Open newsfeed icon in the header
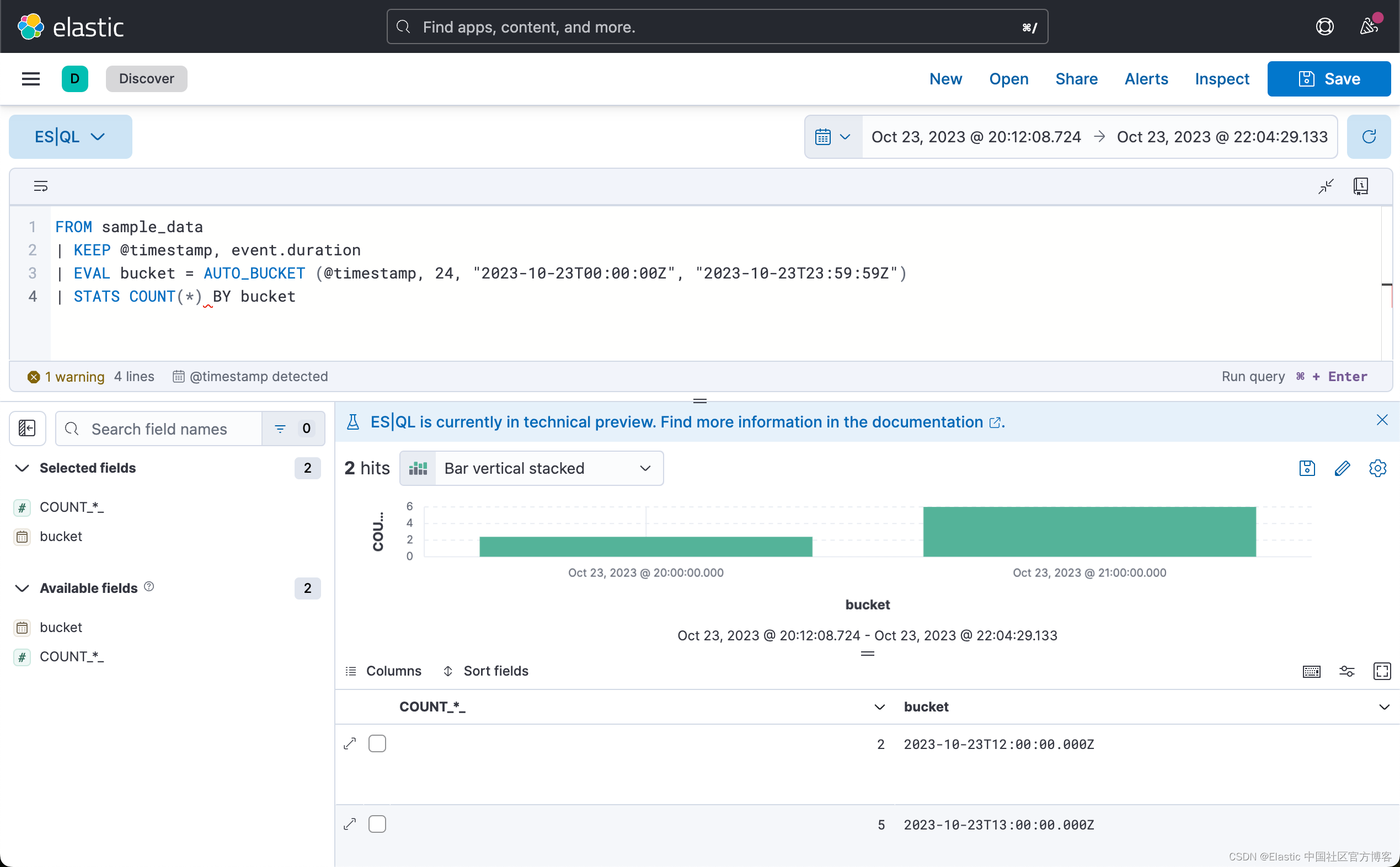1400x867 pixels. [x=1369, y=26]
